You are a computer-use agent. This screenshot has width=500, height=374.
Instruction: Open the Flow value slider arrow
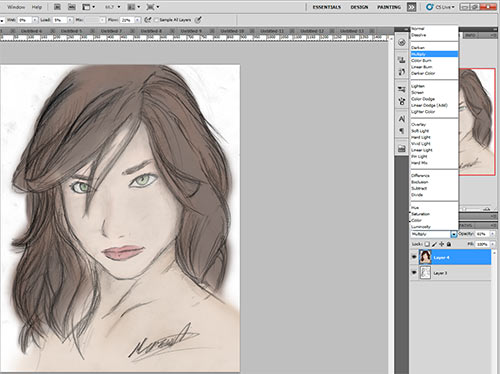pyautogui.click(x=137, y=20)
